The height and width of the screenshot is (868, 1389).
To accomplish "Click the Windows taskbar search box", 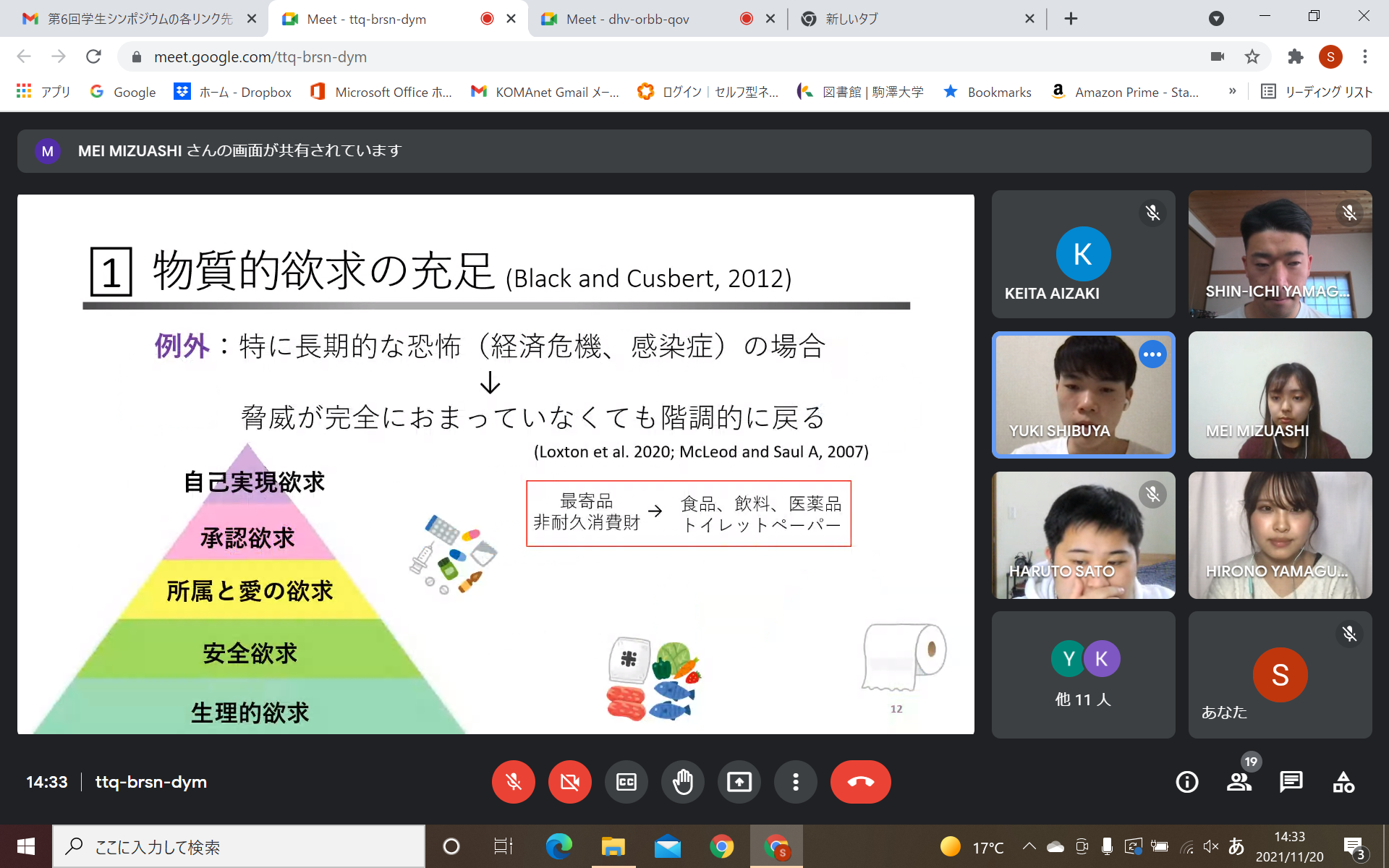I will pyautogui.click(x=239, y=846).
